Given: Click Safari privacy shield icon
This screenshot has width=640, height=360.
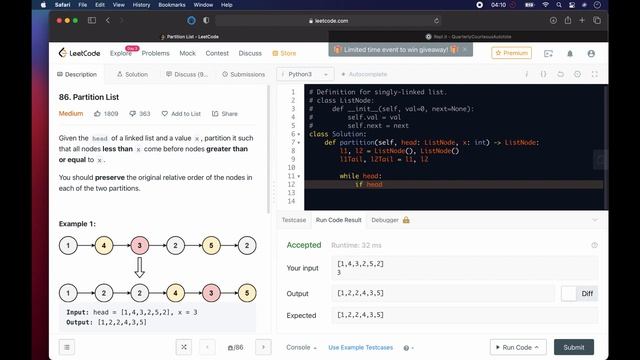Looking at the screenshot, I should click(x=206, y=20).
